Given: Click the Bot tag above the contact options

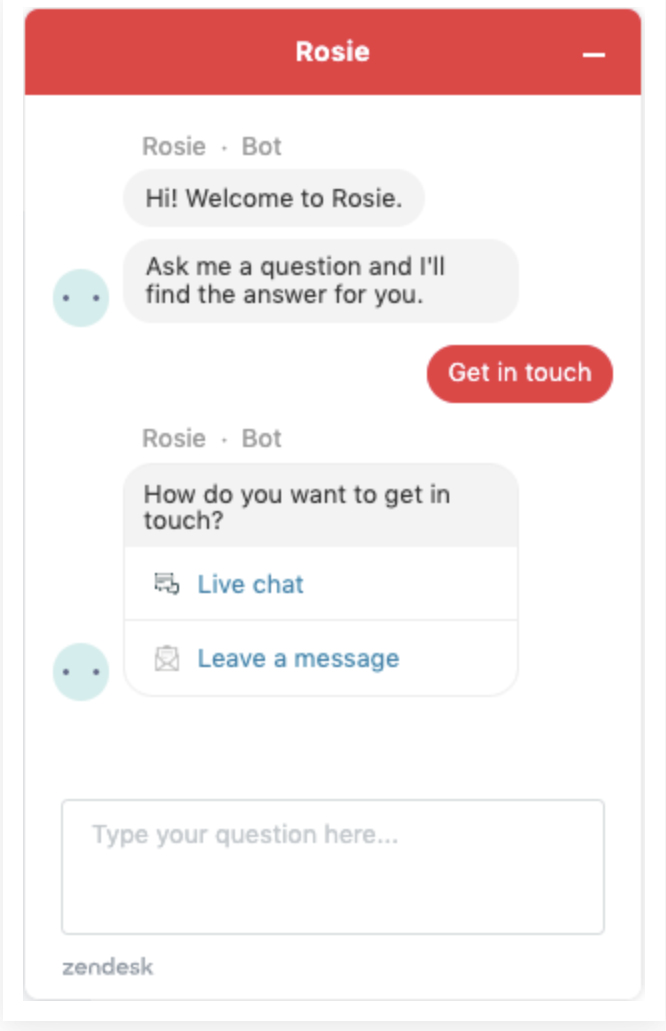Looking at the screenshot, I should click(262, 439).
